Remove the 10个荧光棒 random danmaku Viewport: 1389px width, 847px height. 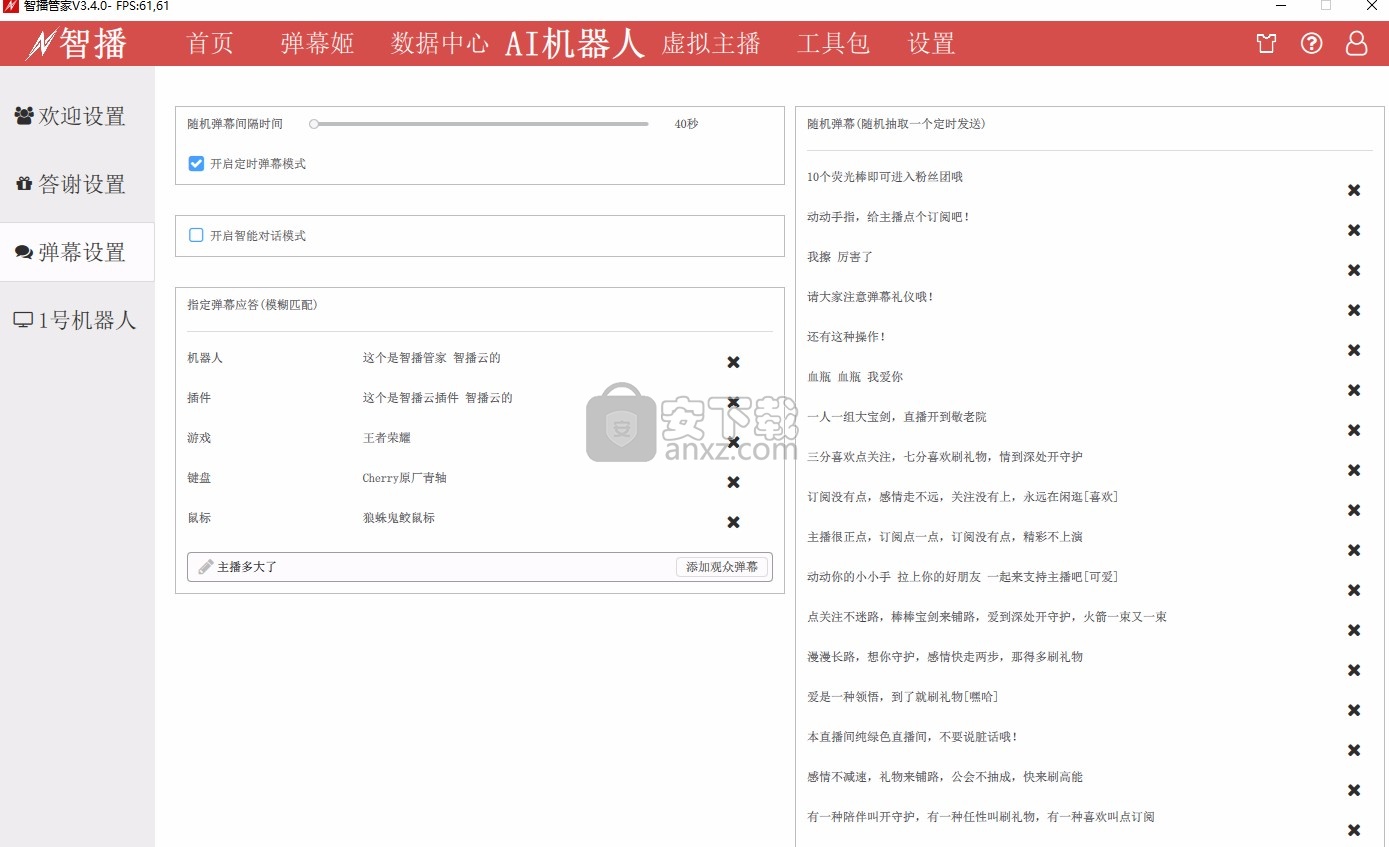(1354, 190)
